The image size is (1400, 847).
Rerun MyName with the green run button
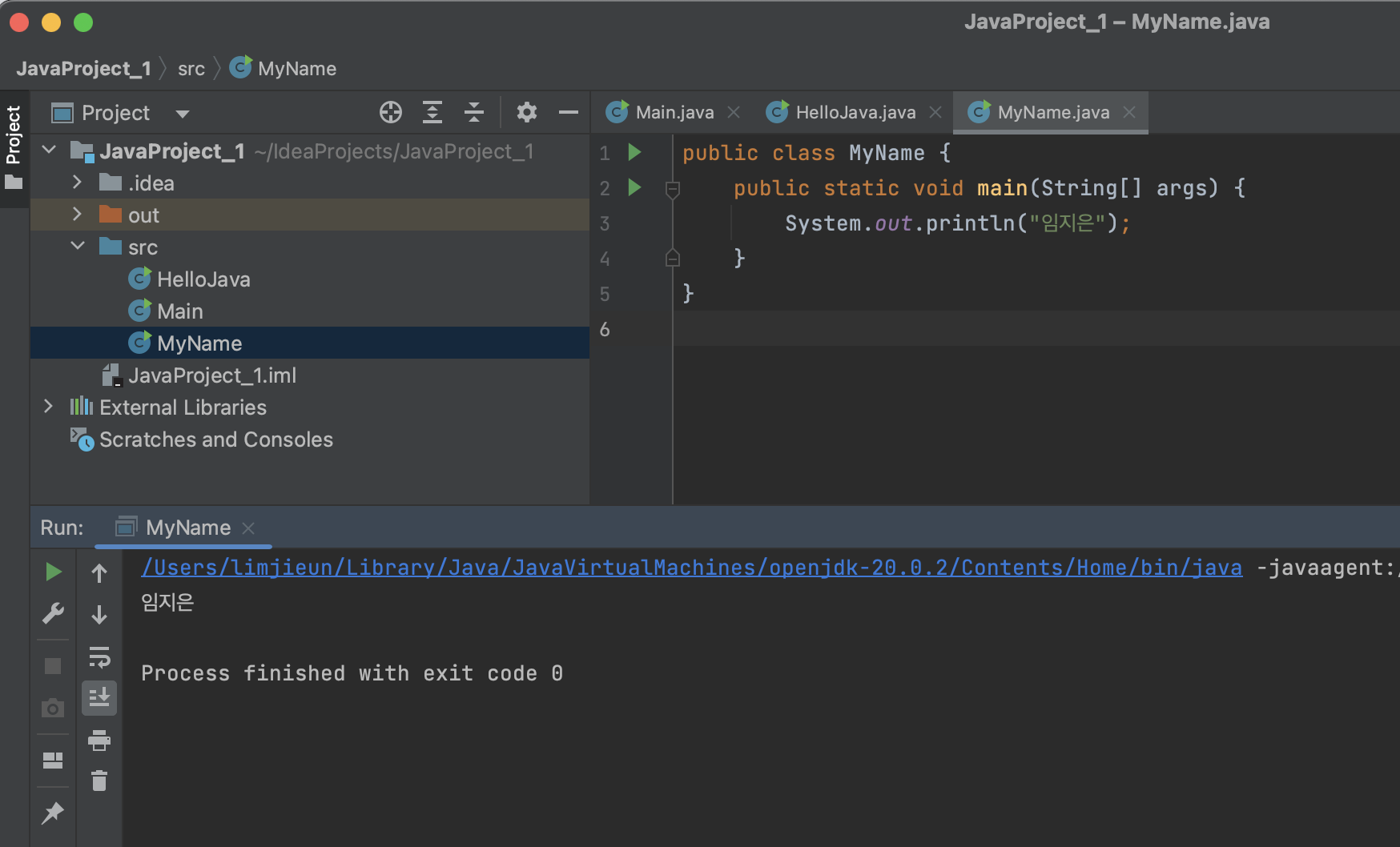pyautogui.click(x=53, y=572)
